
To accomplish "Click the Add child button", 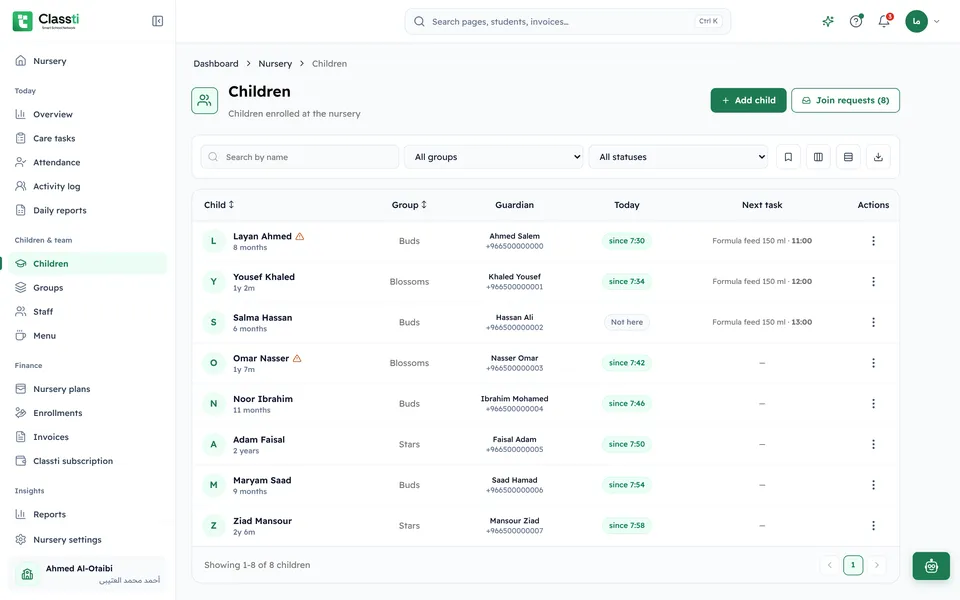I will click(x=748, y=100).
